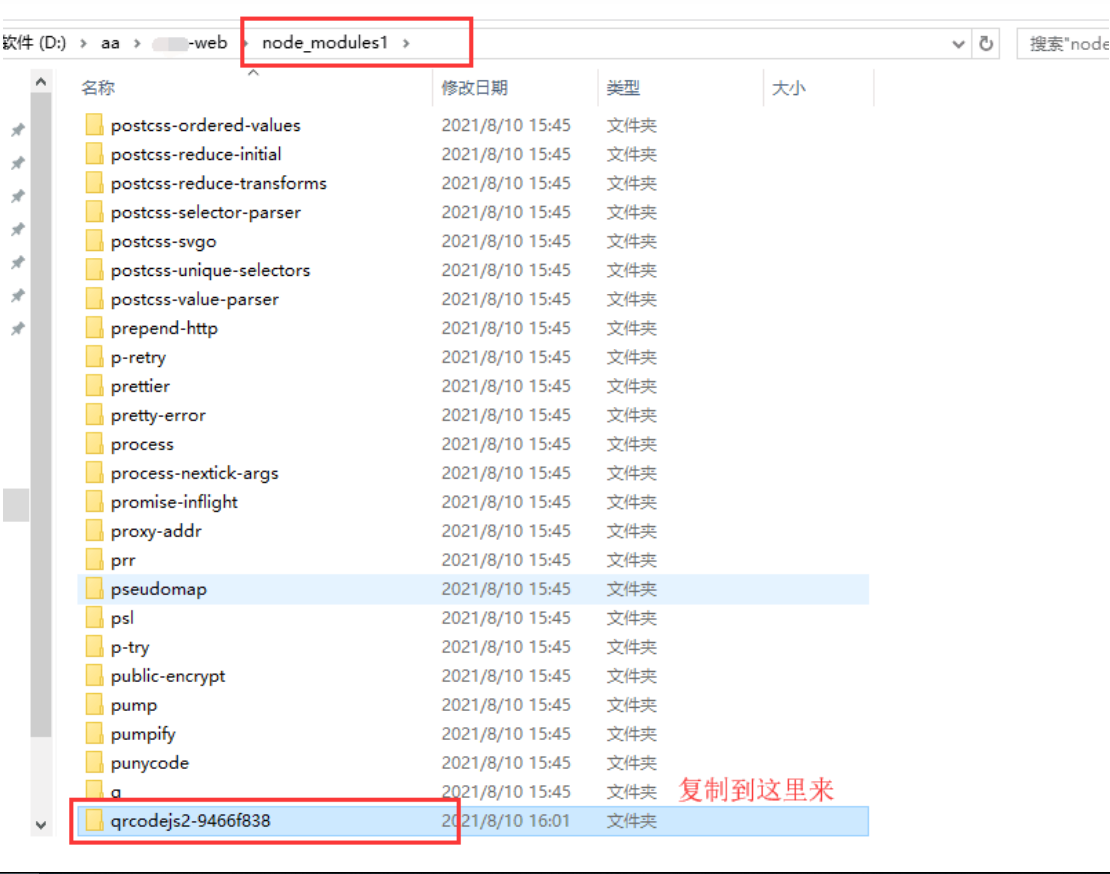Open the address bar history dropdown
This screenshot has height=874, width=1110.
958,43
